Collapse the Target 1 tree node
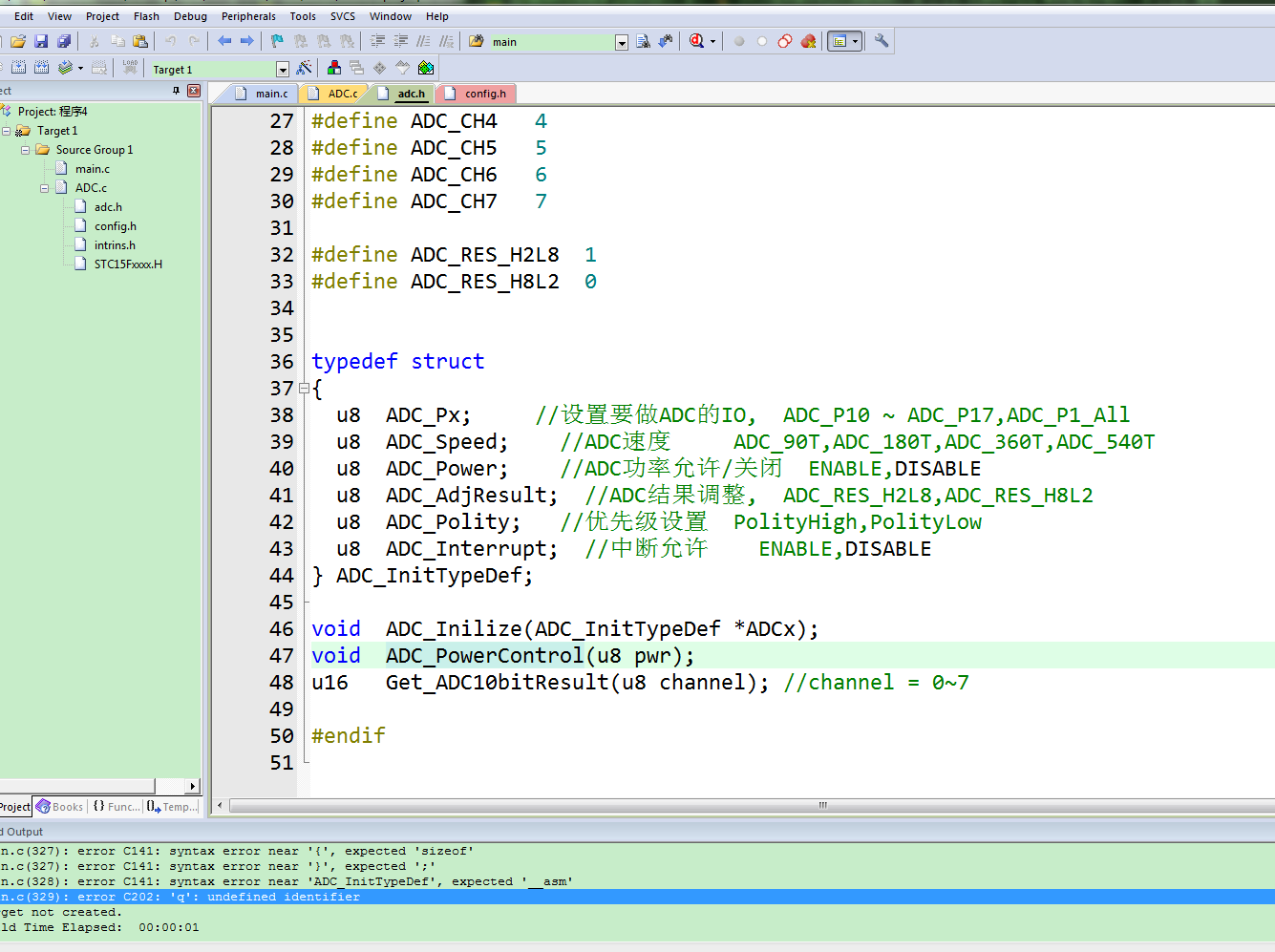Viewport: 1275px width, 952px height. click(6, 131)
